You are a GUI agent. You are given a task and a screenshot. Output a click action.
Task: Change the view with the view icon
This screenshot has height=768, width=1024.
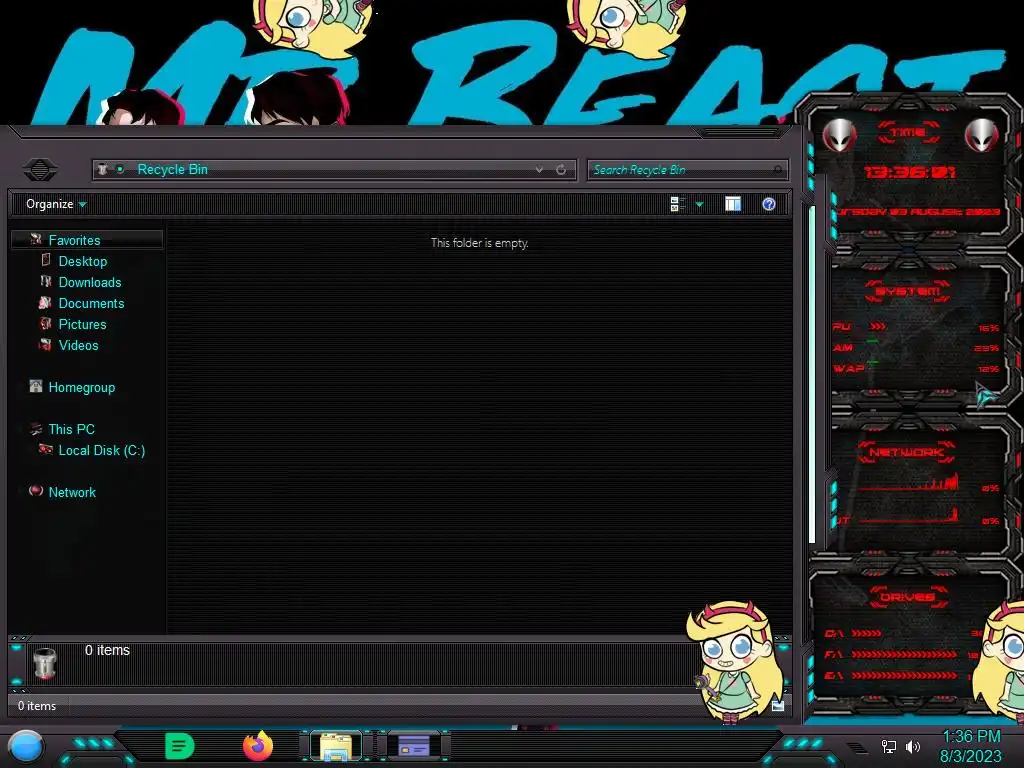tap(677, 204)
